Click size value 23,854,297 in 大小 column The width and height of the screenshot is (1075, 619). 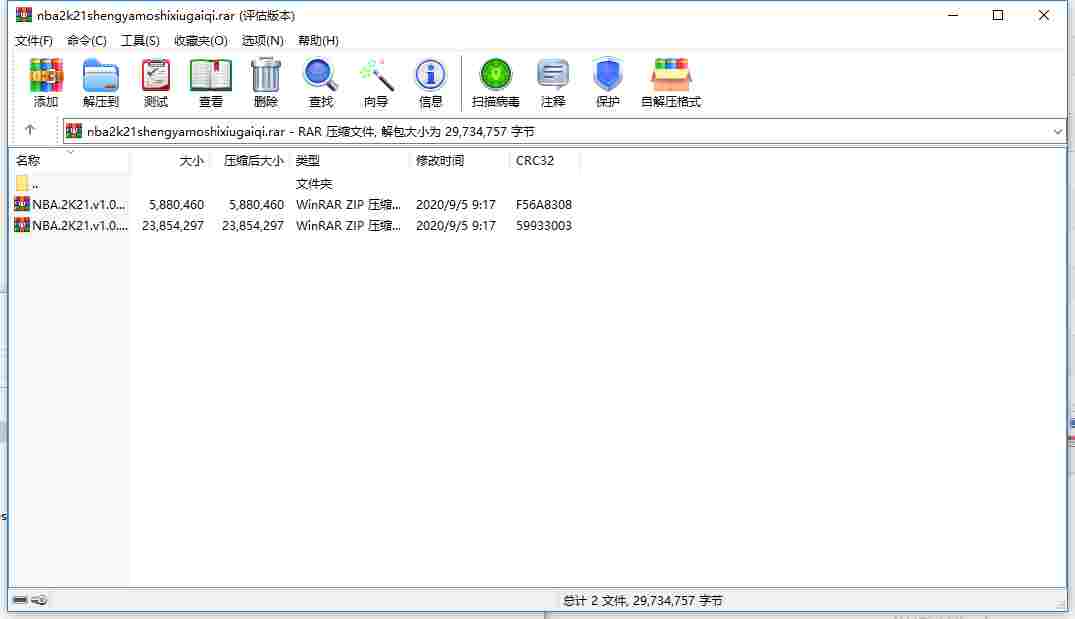coord(173,226)
